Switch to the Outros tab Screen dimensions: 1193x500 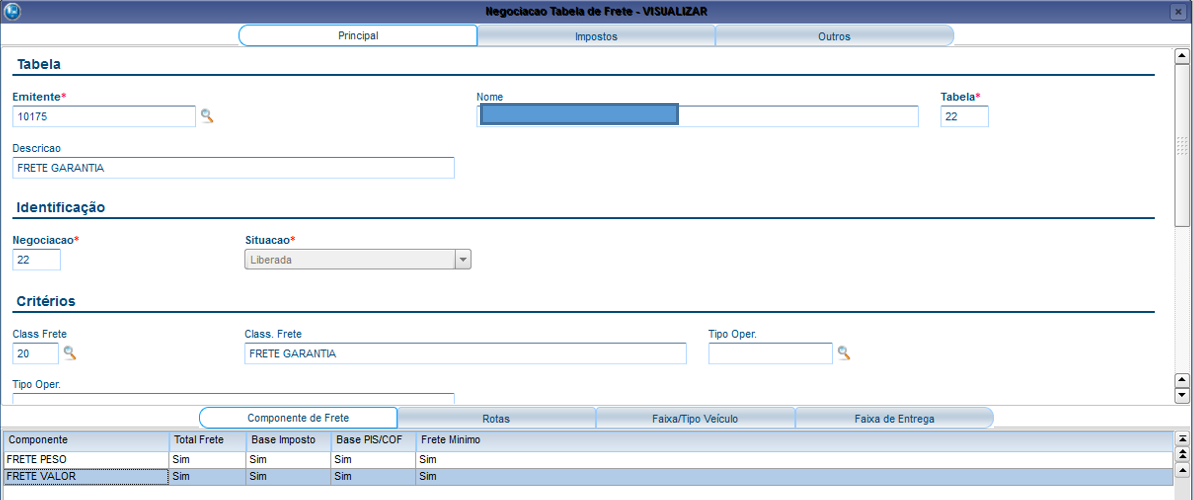[x=835, y=36]
